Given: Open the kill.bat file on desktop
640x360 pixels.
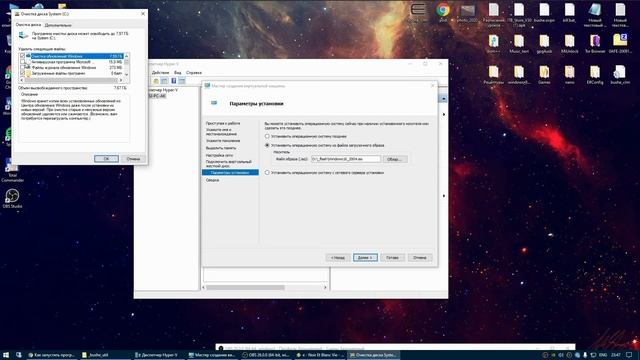Looking at the screenshot, I should pos(569,12).
